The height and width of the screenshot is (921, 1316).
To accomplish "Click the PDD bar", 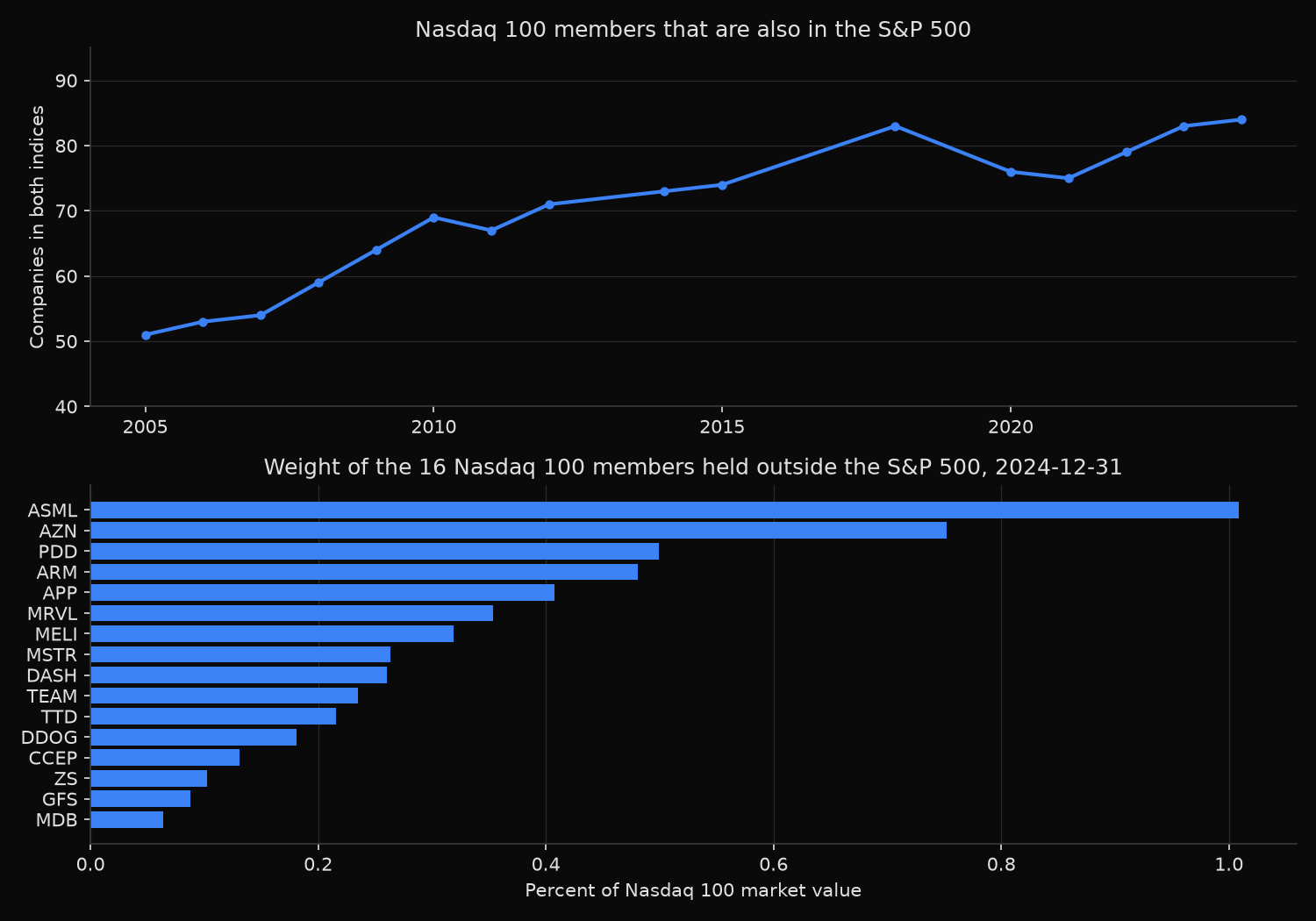I will [x=375, y=551].
